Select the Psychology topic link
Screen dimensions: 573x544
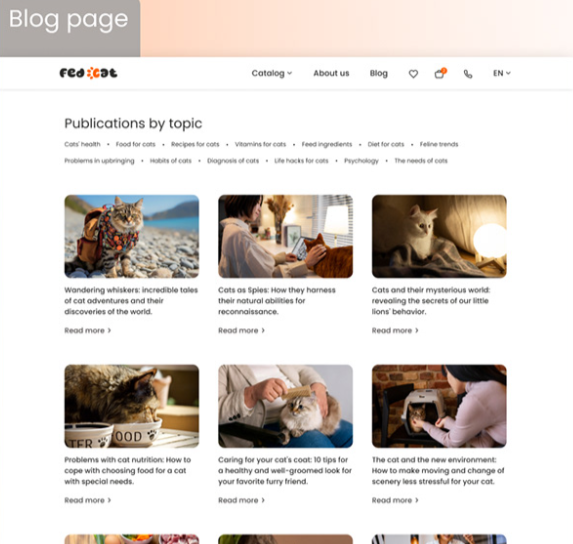tap(361, 161)
